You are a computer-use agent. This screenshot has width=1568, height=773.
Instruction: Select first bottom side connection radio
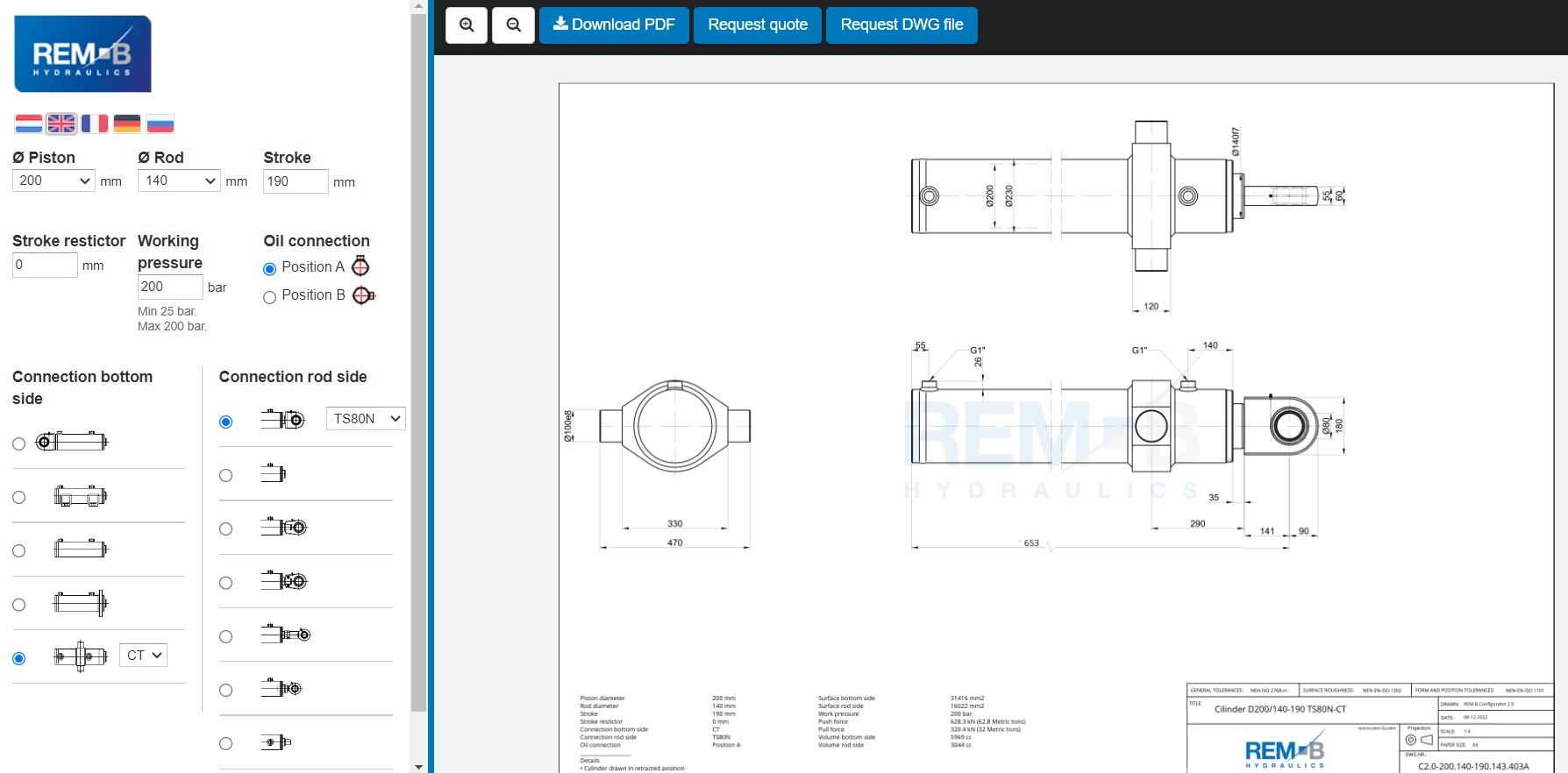point(18,444)
